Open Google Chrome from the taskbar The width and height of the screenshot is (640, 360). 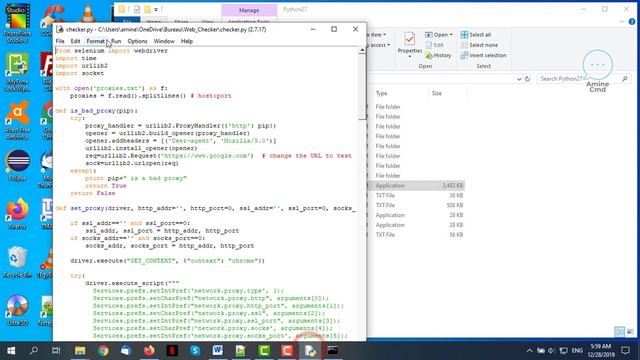103,351
